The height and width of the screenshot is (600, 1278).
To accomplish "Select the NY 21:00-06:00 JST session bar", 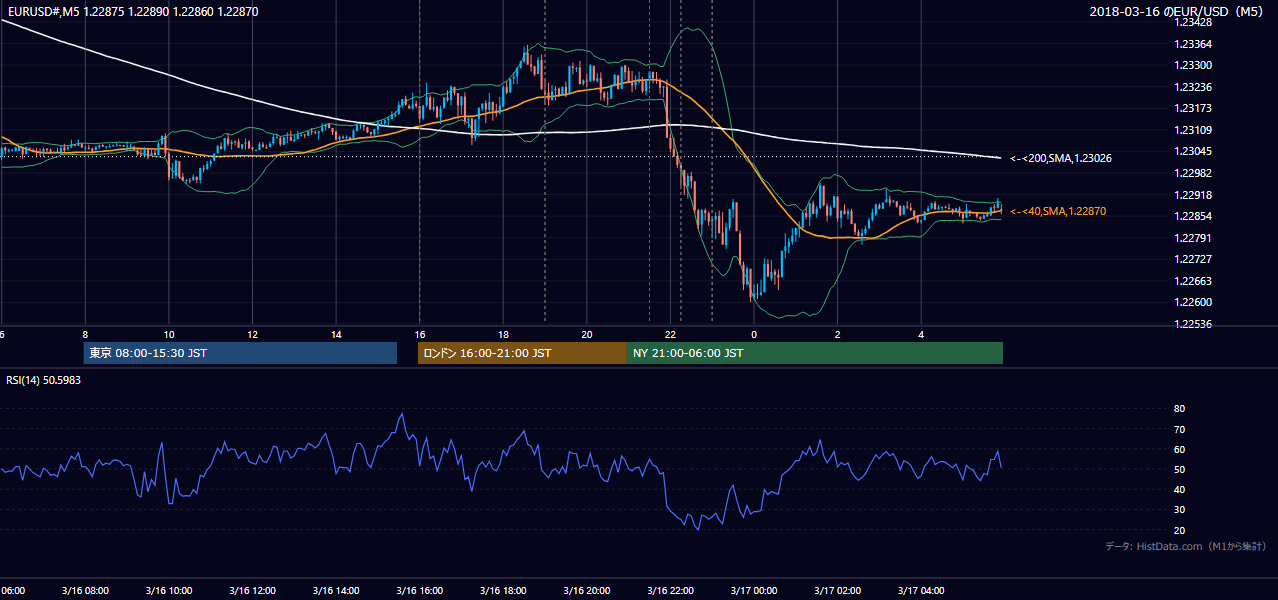I will [x=815, y=353].
